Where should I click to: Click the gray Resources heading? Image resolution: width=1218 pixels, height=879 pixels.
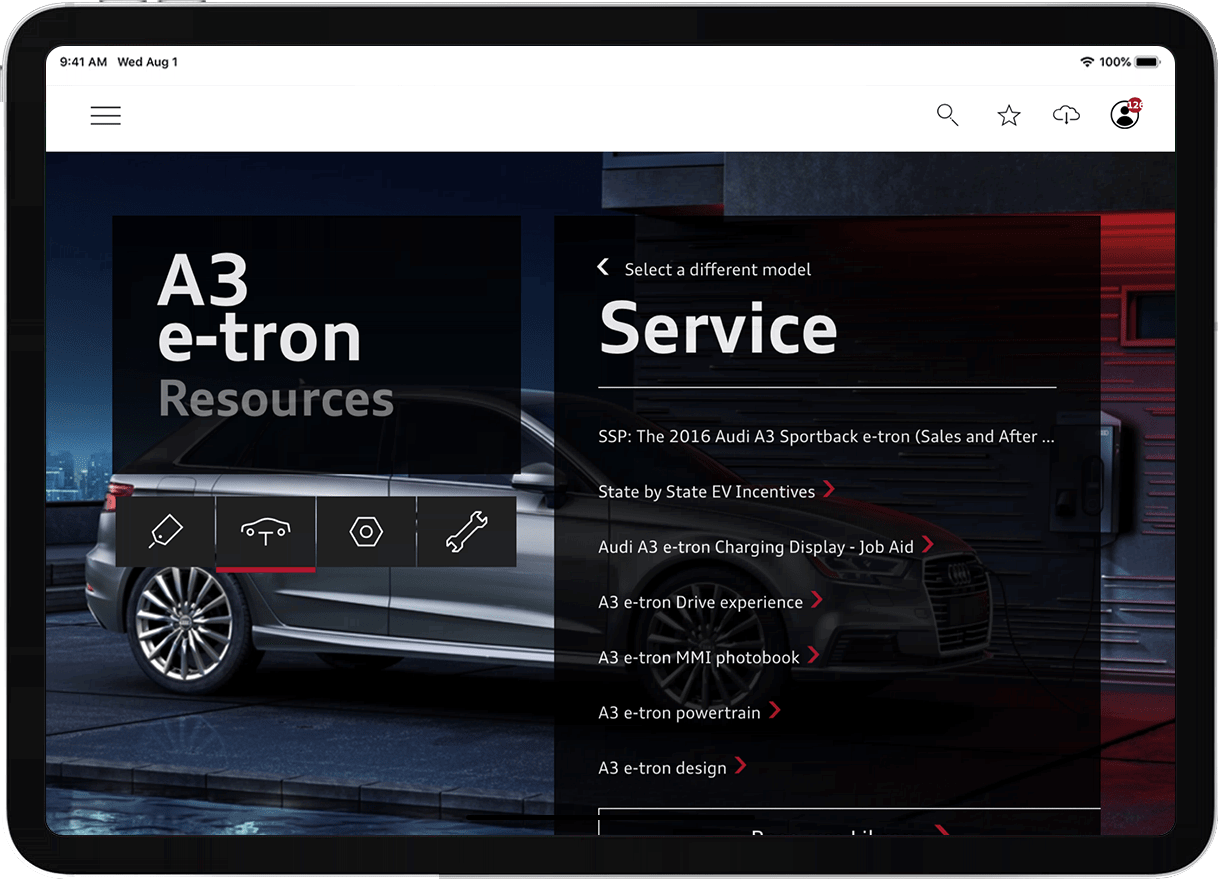pos(276,399)
